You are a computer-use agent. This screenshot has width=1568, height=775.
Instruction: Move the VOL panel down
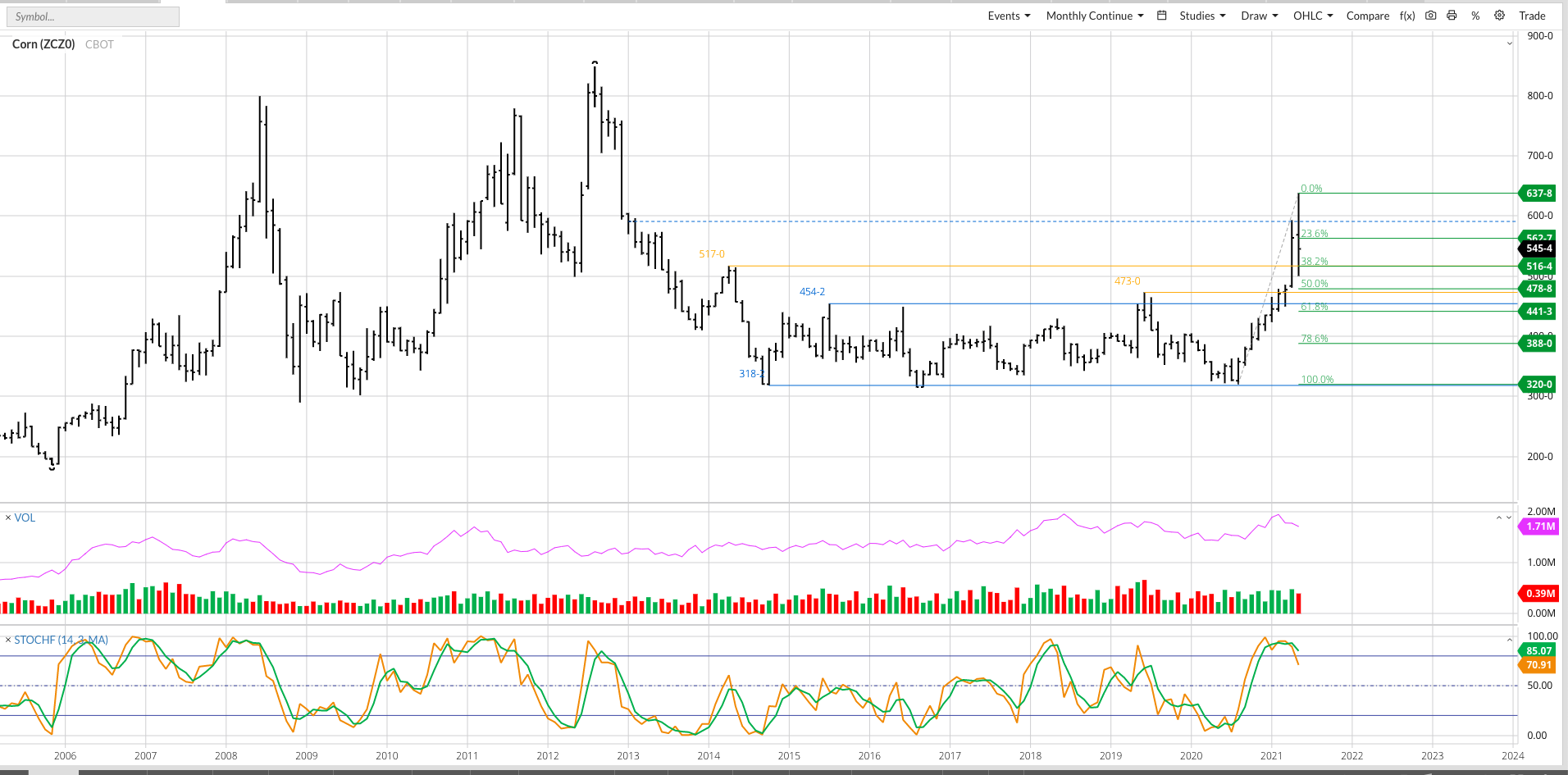click(x=1509, y=517)
